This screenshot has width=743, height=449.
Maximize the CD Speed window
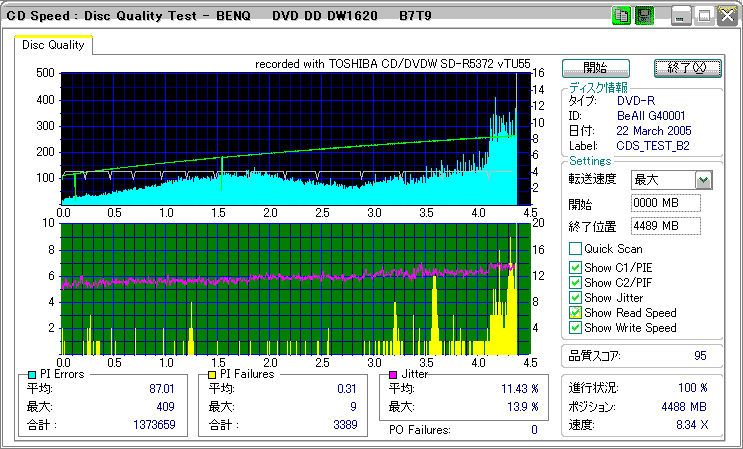tap(704, 16)
